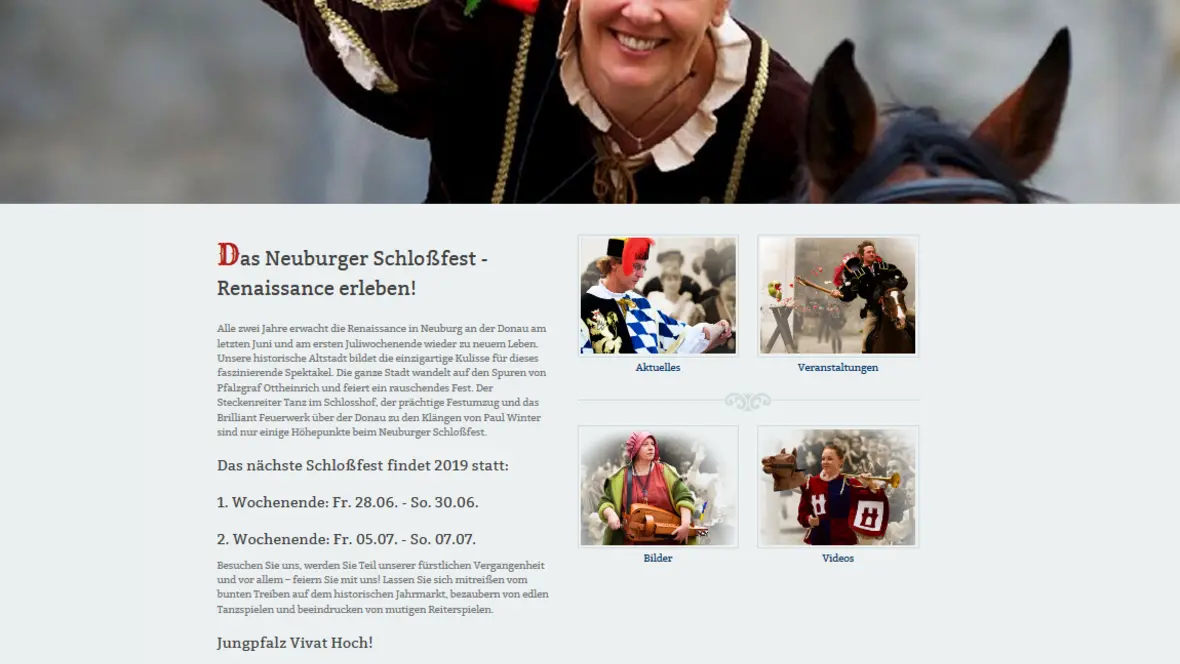Open the Bilder thumbnail with the hurdy-gurdy player
The image size is (1180, 664).
point(658,486)
